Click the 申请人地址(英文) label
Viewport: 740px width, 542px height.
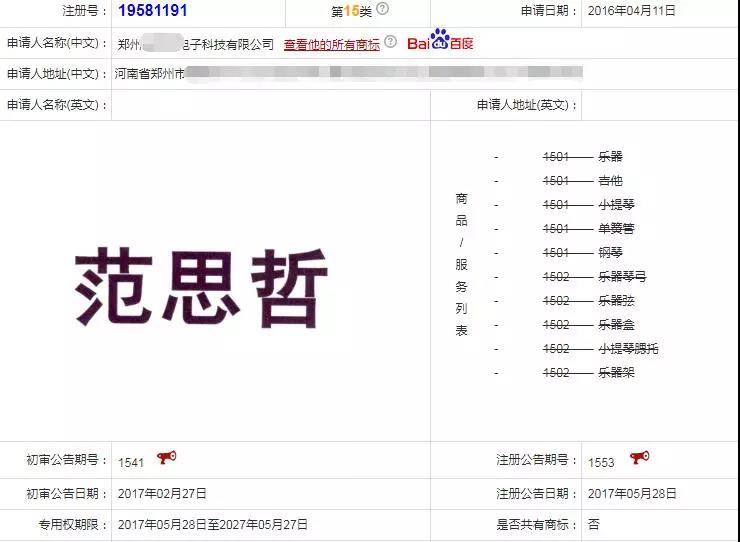[x=527, y=105]
